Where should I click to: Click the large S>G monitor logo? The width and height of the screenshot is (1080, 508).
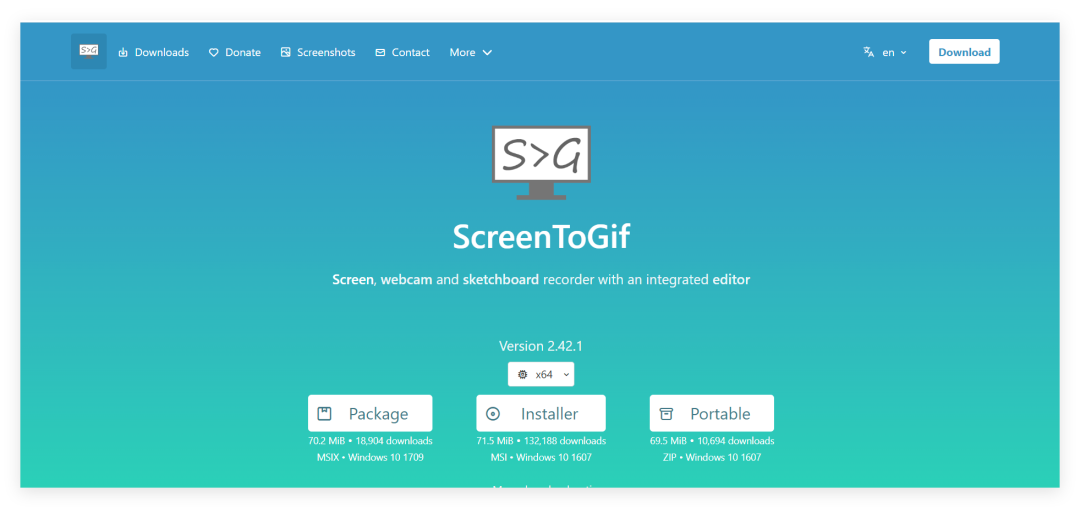(x=541, y=162)
